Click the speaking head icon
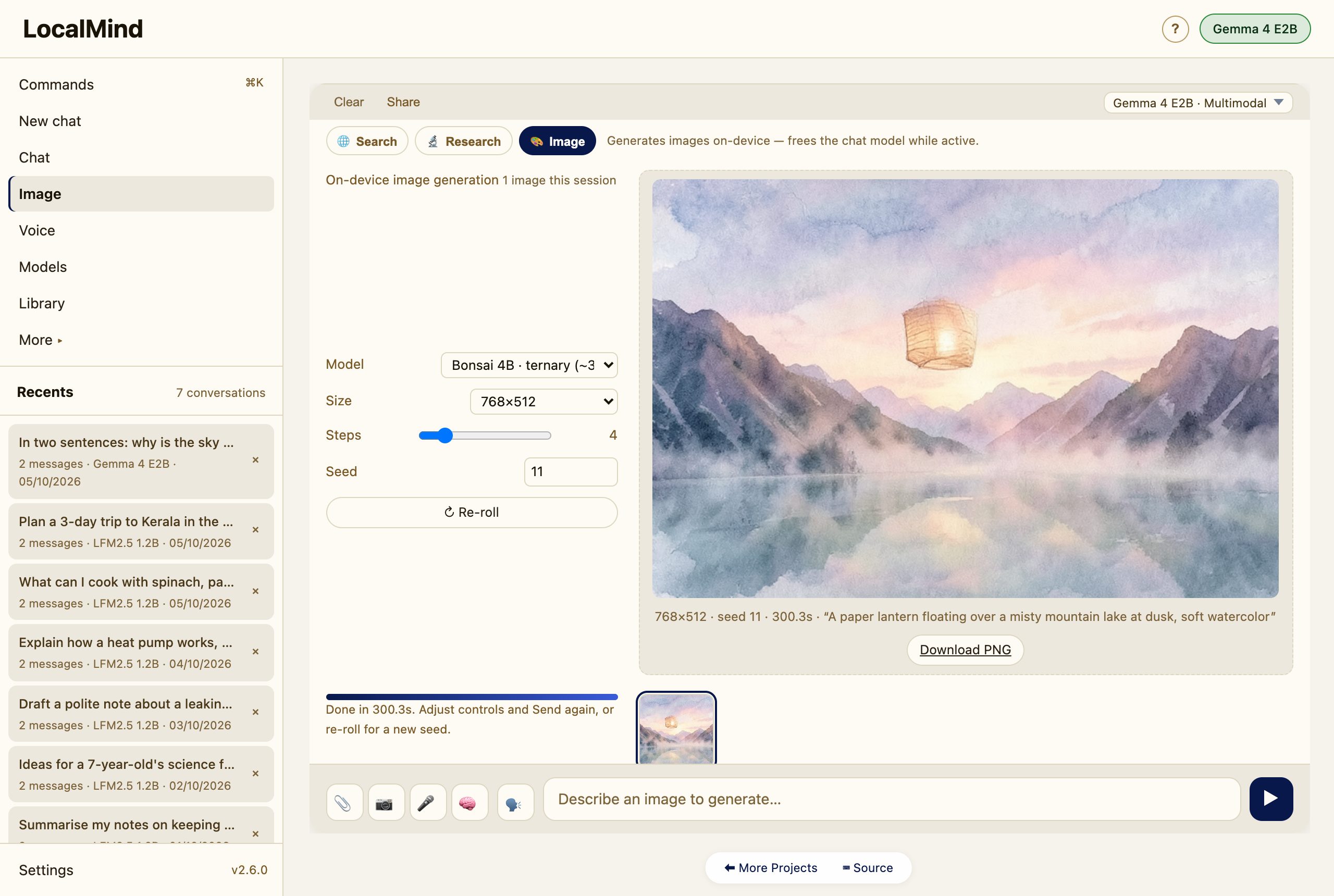Viewport: 1334px width, 896px height. click(515, 802)
